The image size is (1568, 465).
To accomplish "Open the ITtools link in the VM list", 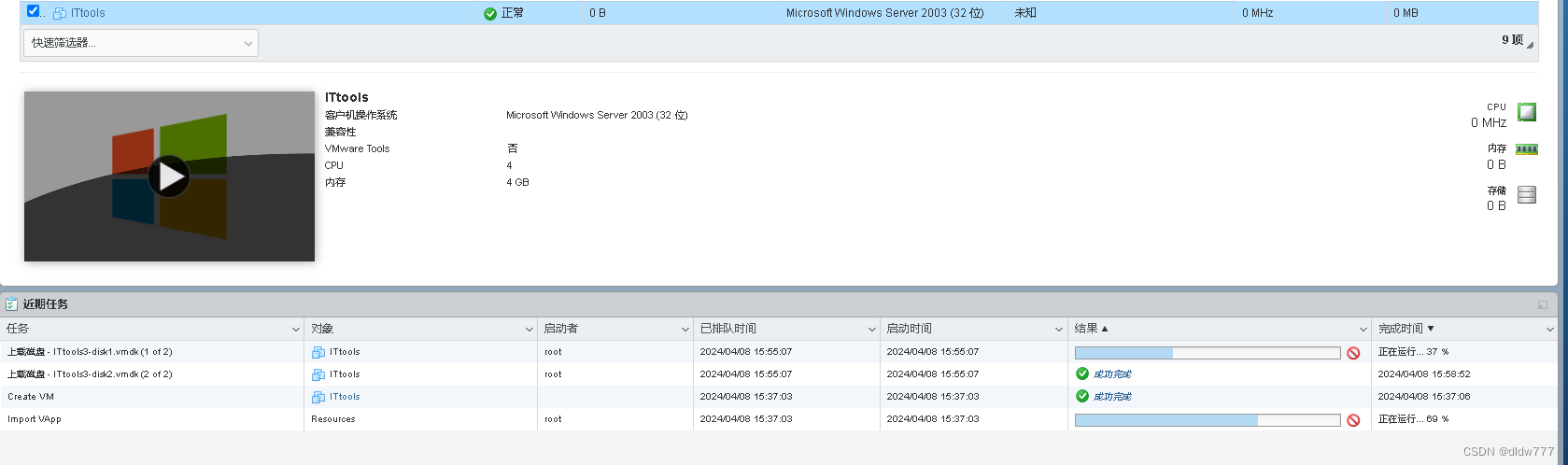I will coord(88,13).
